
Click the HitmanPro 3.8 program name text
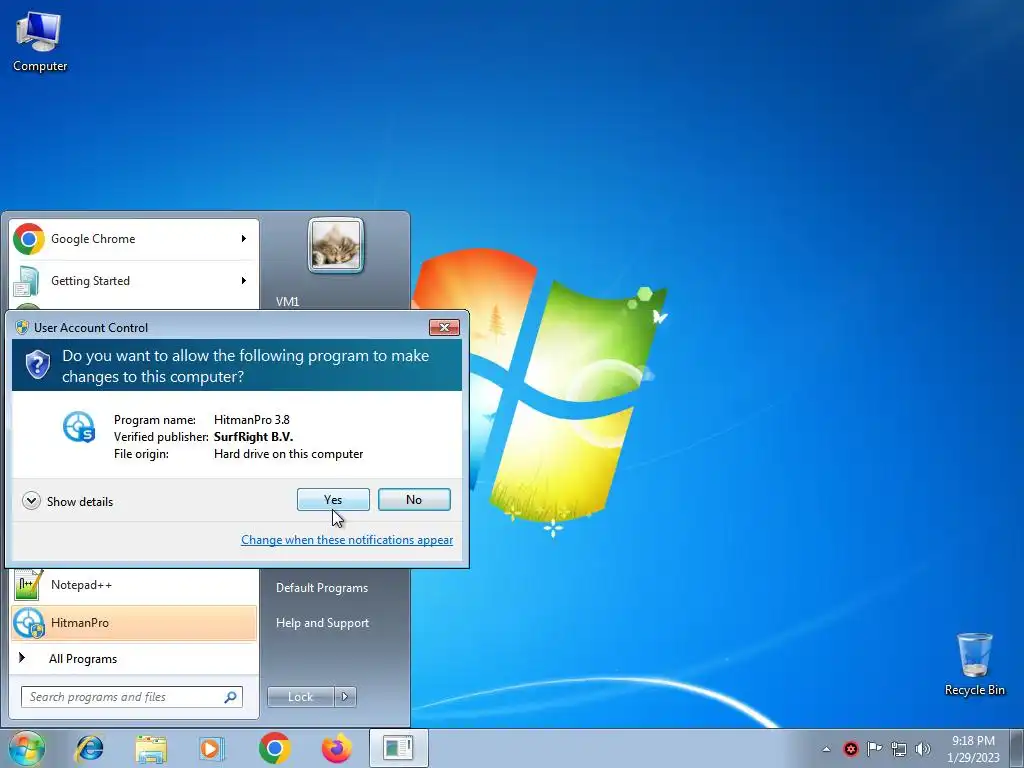(x=251, y=420)
